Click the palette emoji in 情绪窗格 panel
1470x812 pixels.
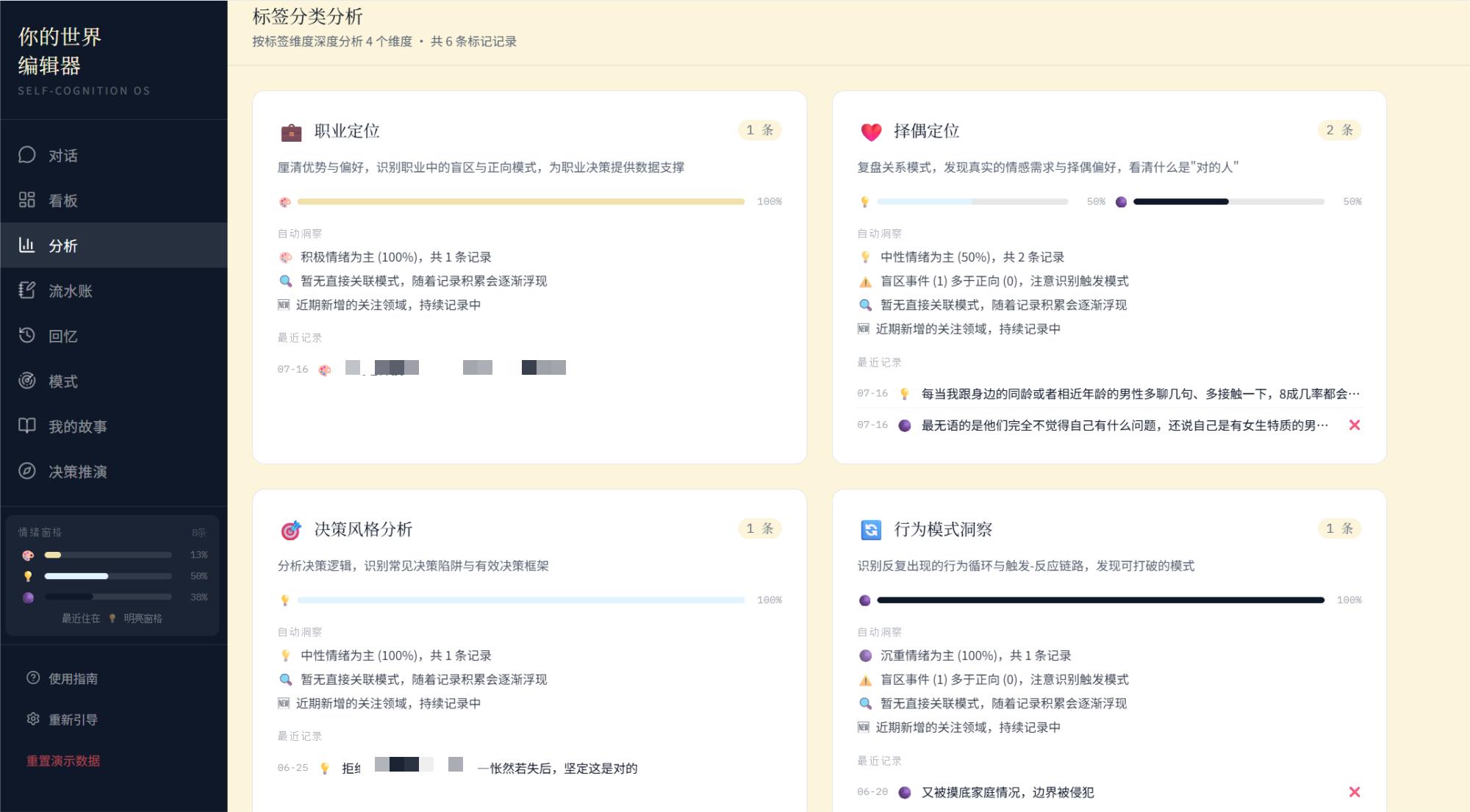28,555
